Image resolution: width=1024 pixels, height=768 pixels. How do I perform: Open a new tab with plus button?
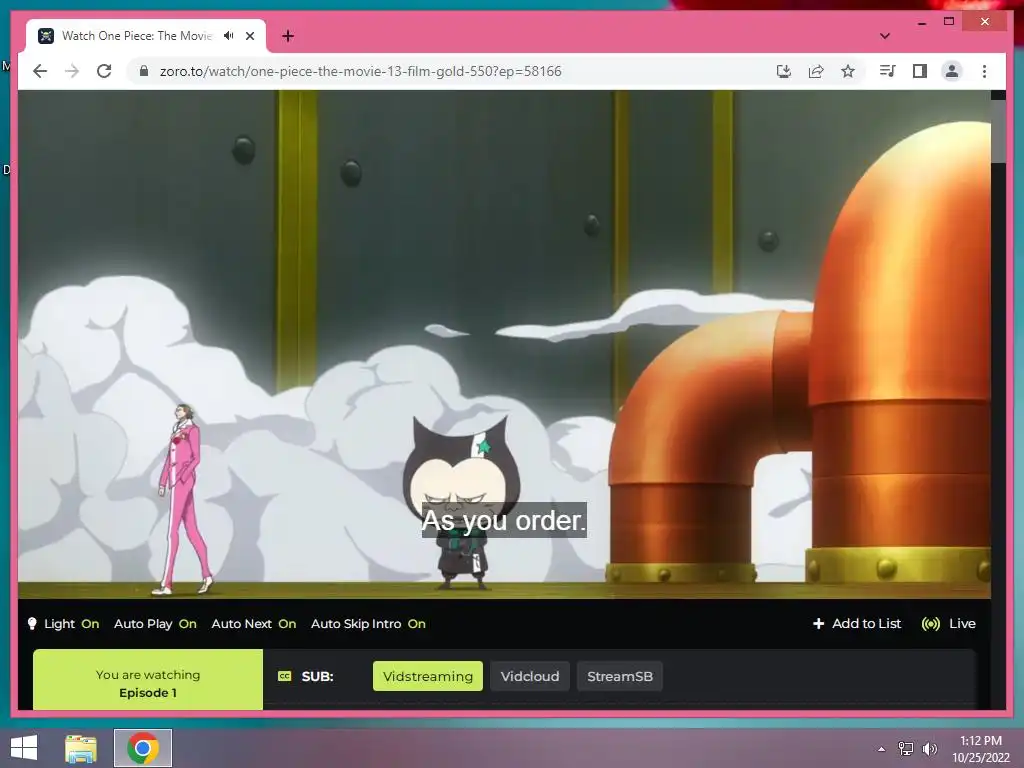288,36
